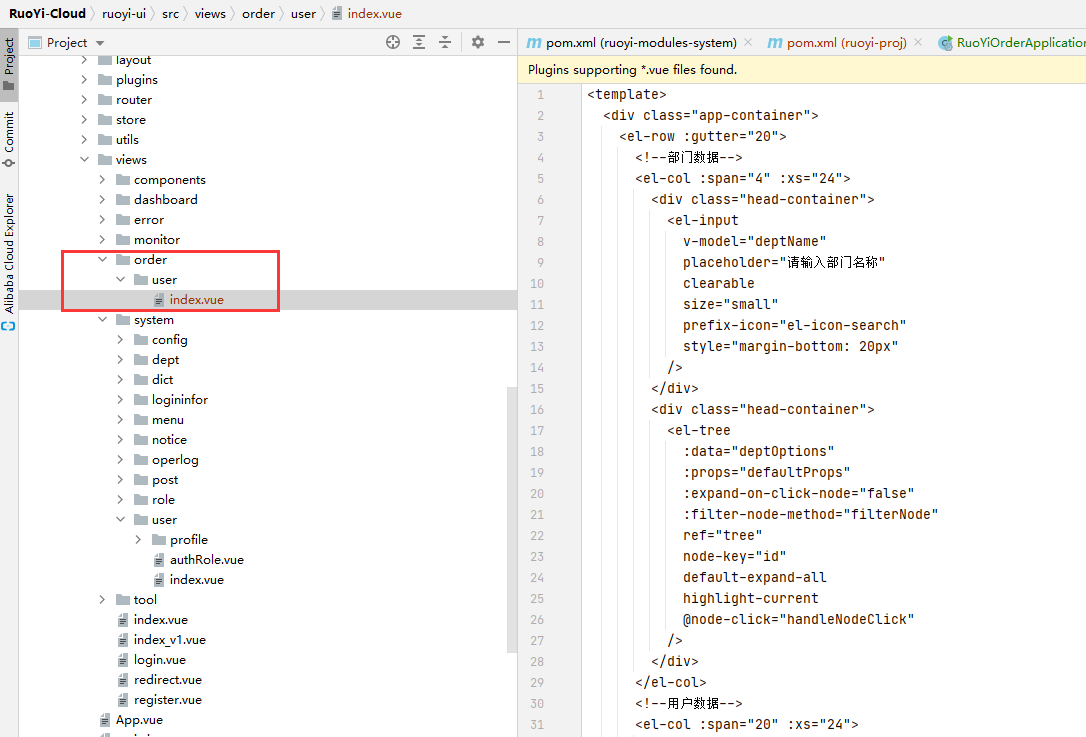The height and width of the screenshot is (737, 1086).
Task: Click the Collapse All icon in Project panel
Action: click(445, 42)
